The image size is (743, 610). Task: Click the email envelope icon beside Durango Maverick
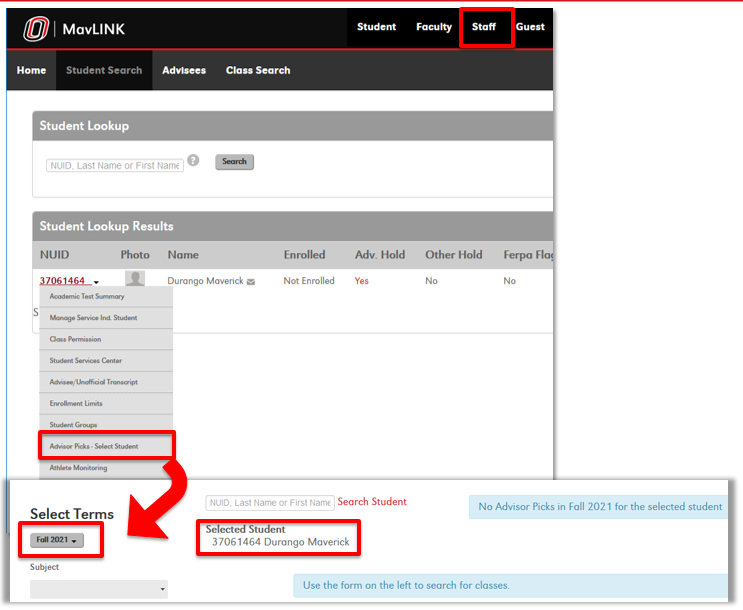[251, 282]
